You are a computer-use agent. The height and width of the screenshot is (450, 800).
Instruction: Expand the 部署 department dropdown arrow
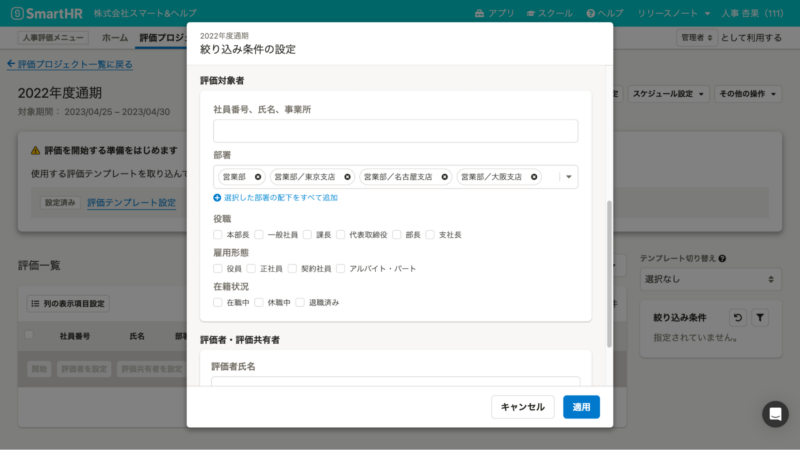tap(569, 177)
